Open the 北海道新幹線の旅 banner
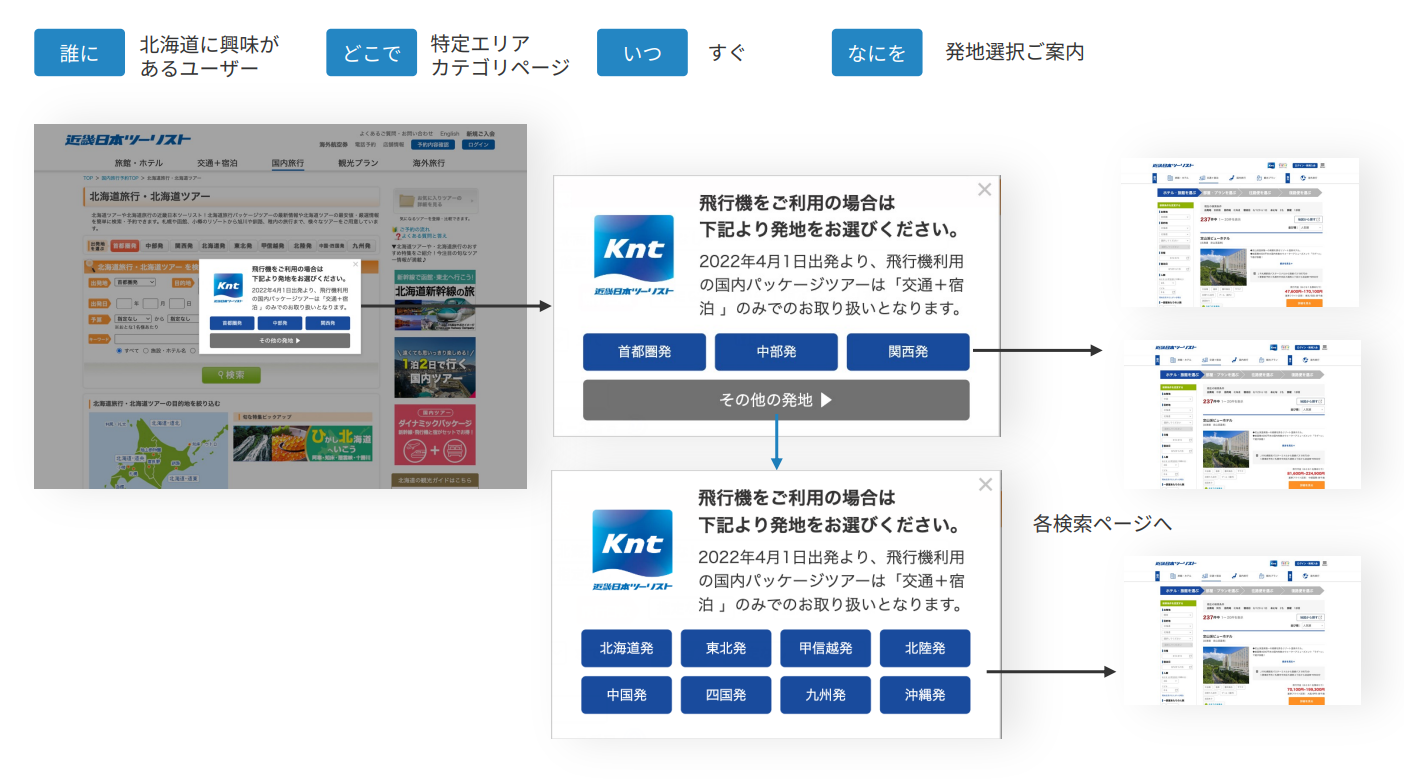 click(434, 298)
